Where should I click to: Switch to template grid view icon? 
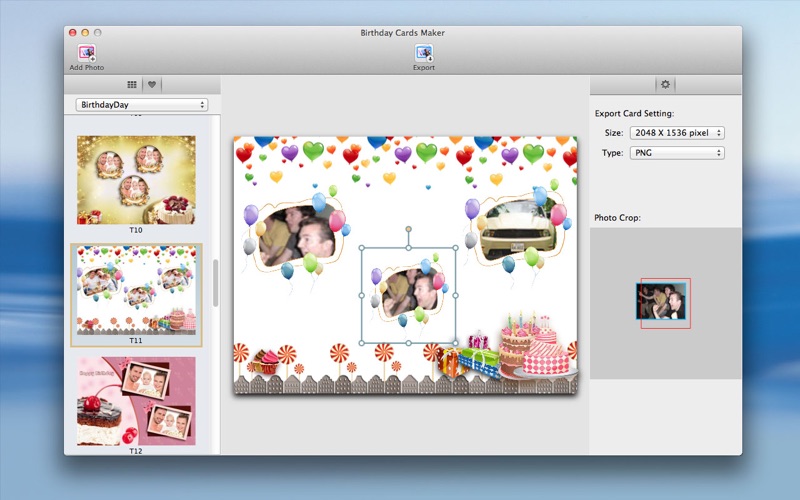click(132, 85)
